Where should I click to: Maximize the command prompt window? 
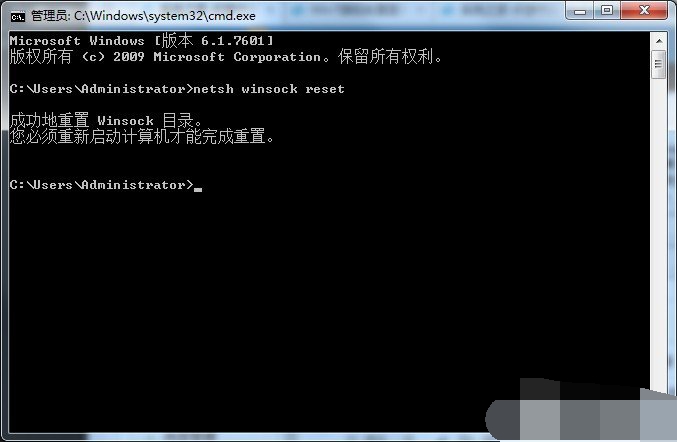(x=607, y=10)
